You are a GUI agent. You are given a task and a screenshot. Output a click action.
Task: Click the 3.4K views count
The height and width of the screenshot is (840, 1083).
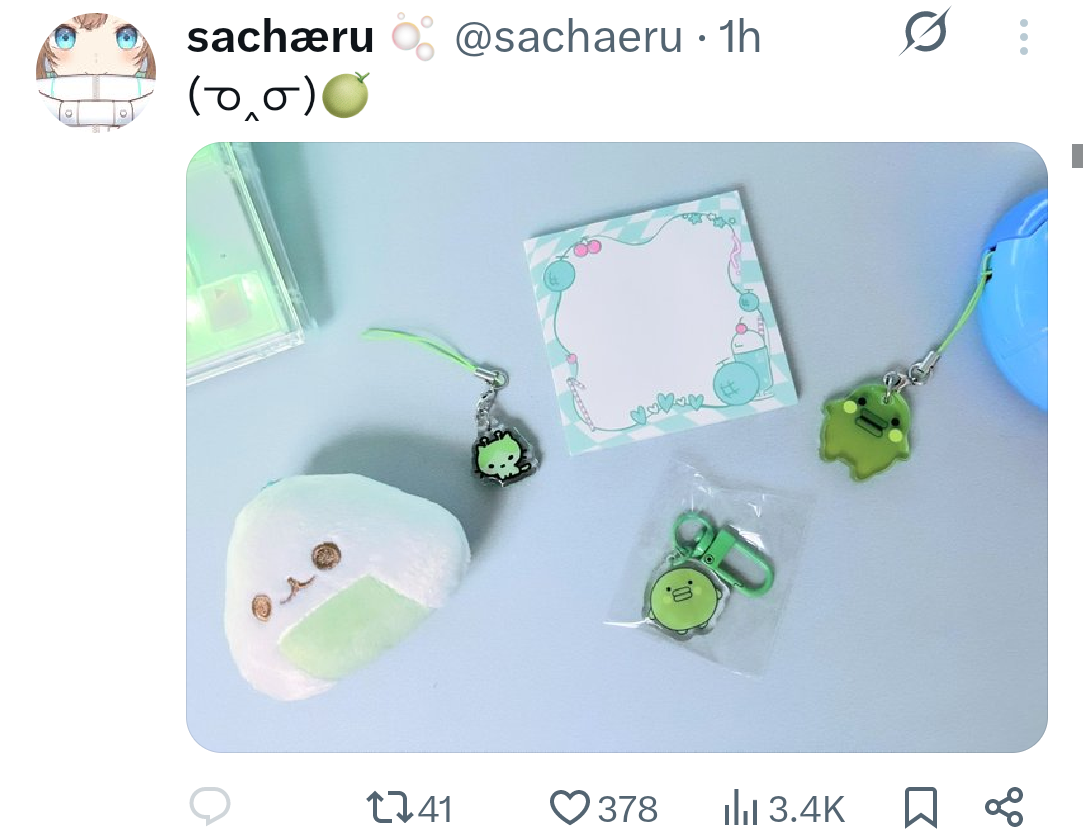pos(807,809)
